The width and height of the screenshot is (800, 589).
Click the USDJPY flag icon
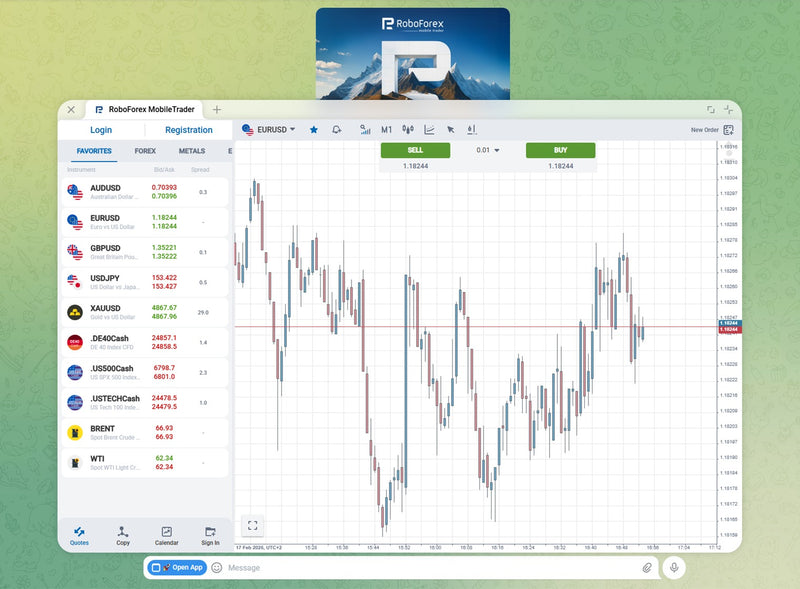tap(75, 282)
